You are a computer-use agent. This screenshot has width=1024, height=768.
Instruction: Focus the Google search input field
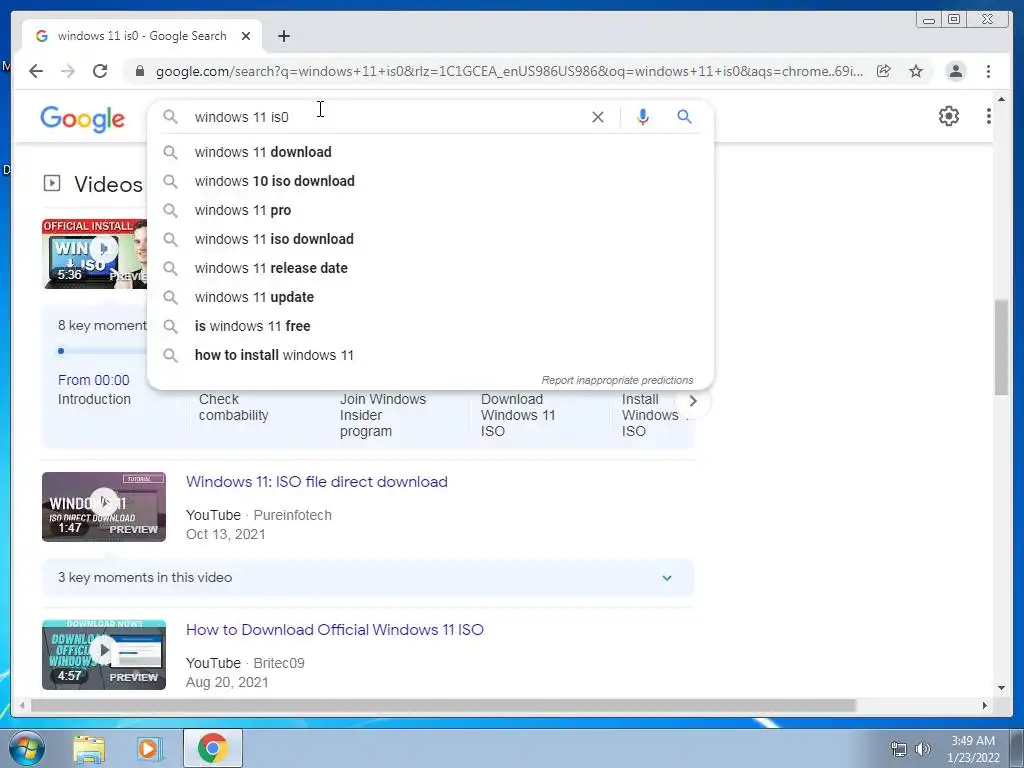click(x=385, y=117)
